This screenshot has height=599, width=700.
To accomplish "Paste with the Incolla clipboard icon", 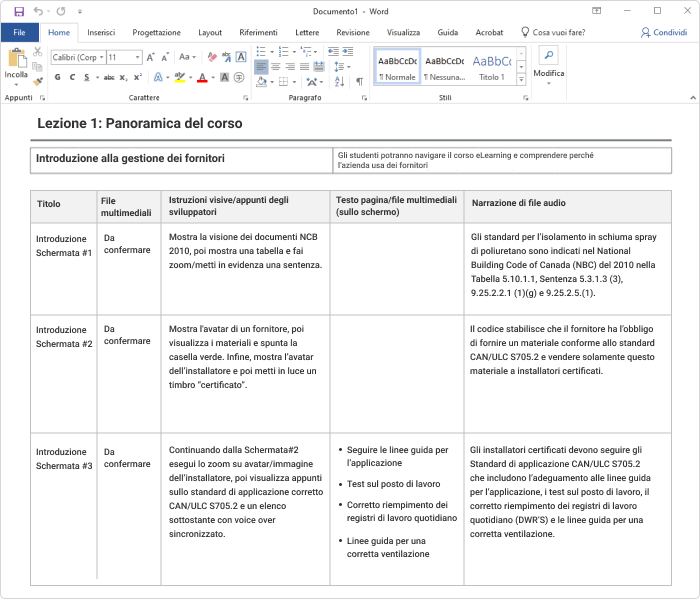I will [16, 58].
